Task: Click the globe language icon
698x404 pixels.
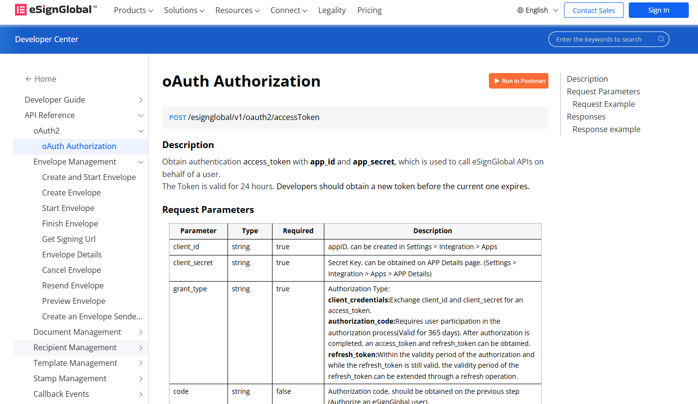Action: [x=520, y=11]
